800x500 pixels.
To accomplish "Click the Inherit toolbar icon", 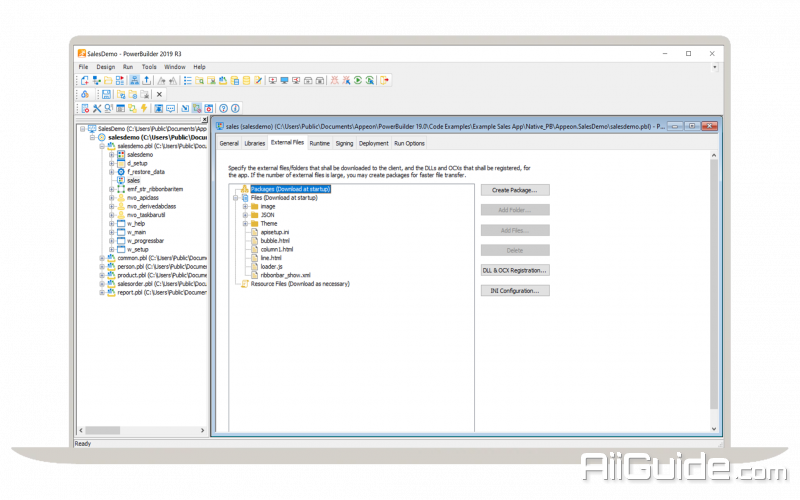I will pos(96,81).
